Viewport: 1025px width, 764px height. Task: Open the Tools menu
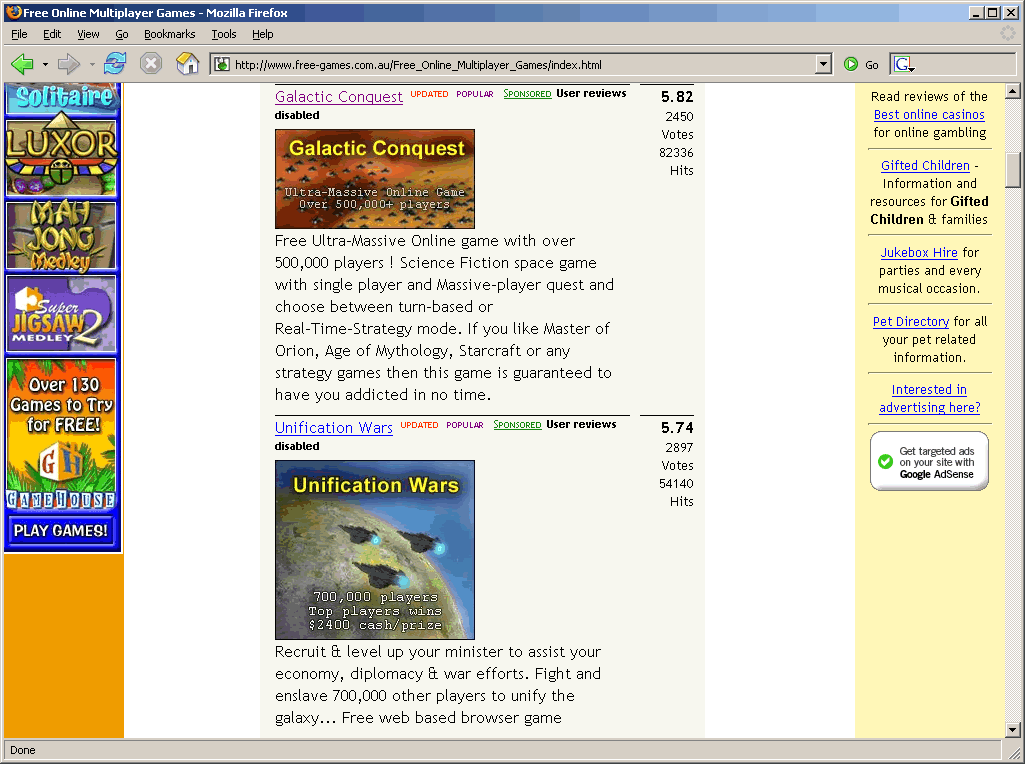point(224,34)
